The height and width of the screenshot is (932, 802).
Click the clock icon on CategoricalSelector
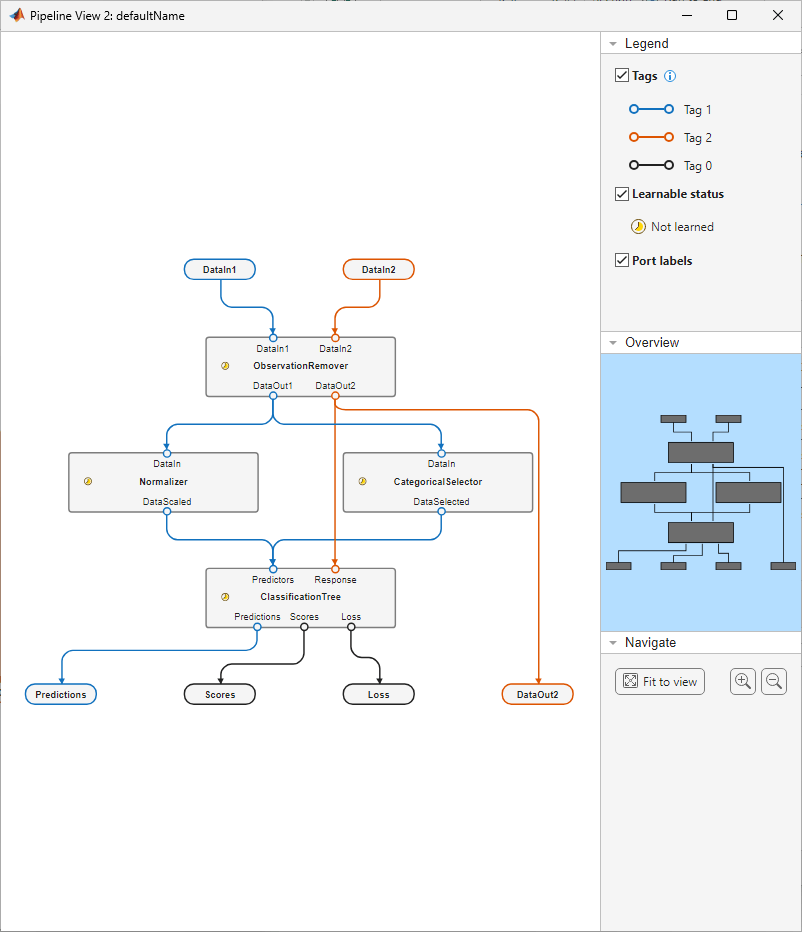click(x=362, y=481)
